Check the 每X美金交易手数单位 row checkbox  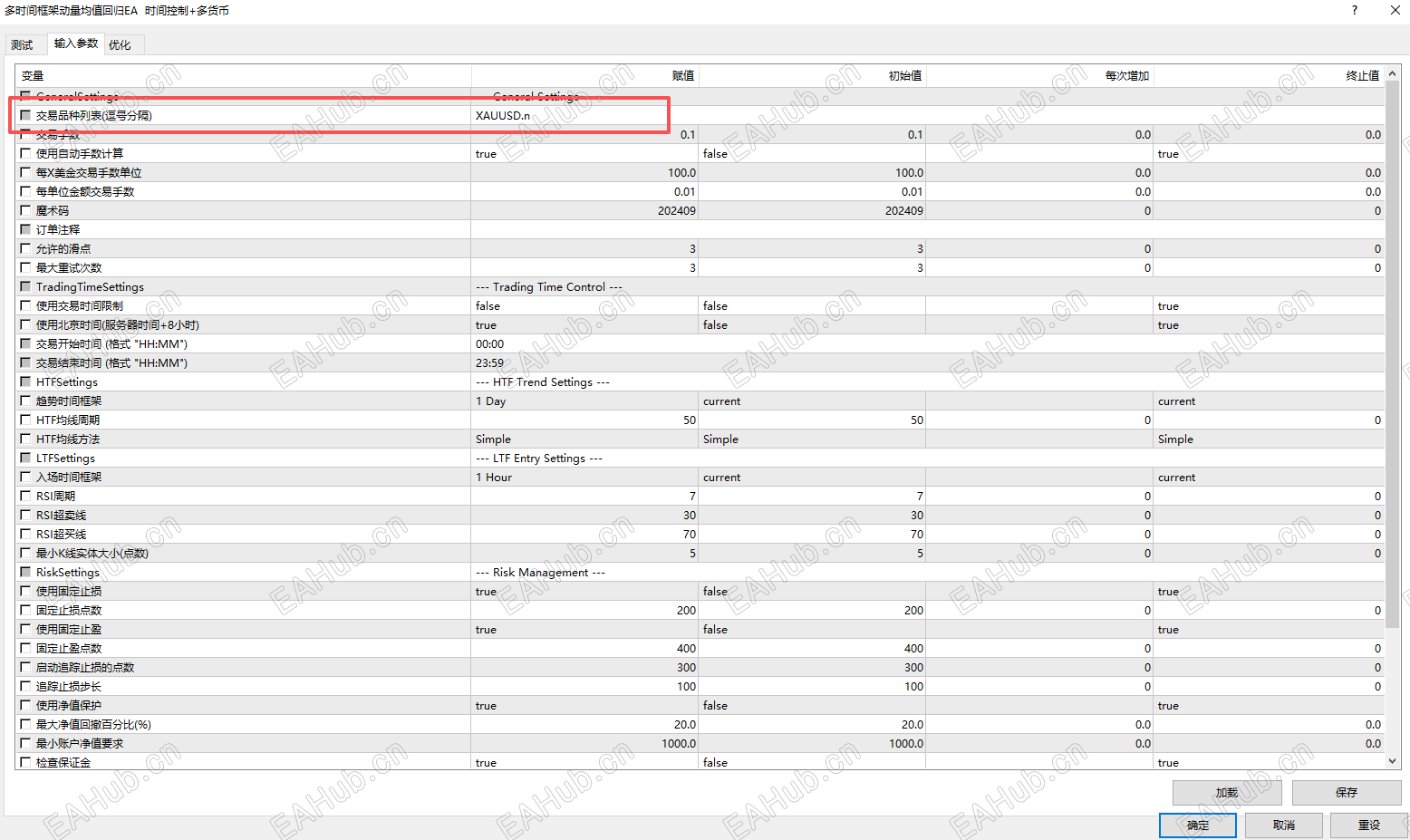pos(25,172)
